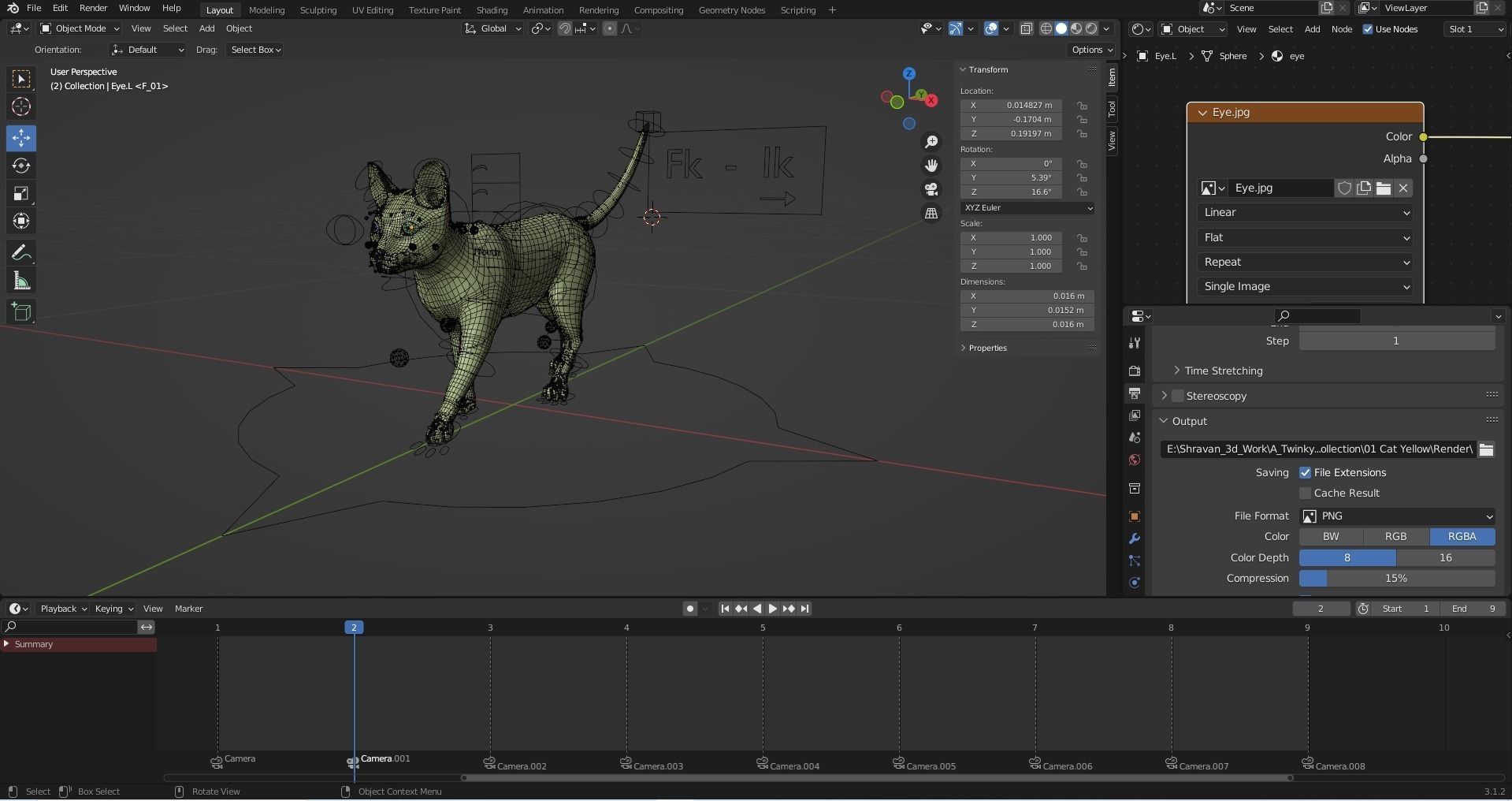Switch to Sculpting workspace tab
The width and height of the screenshot is (1512, 801).
click(x=318, y=10)
